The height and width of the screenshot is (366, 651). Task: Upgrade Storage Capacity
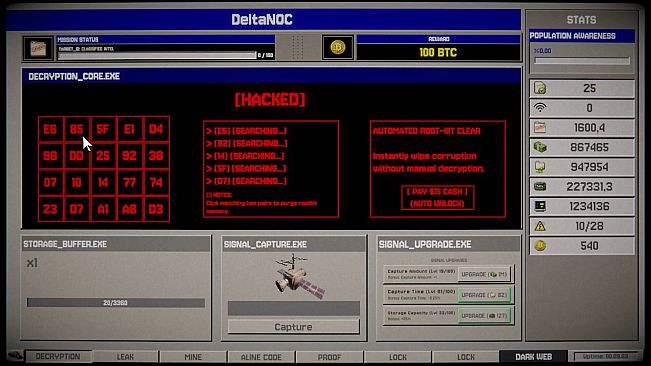tap(484, 316)
